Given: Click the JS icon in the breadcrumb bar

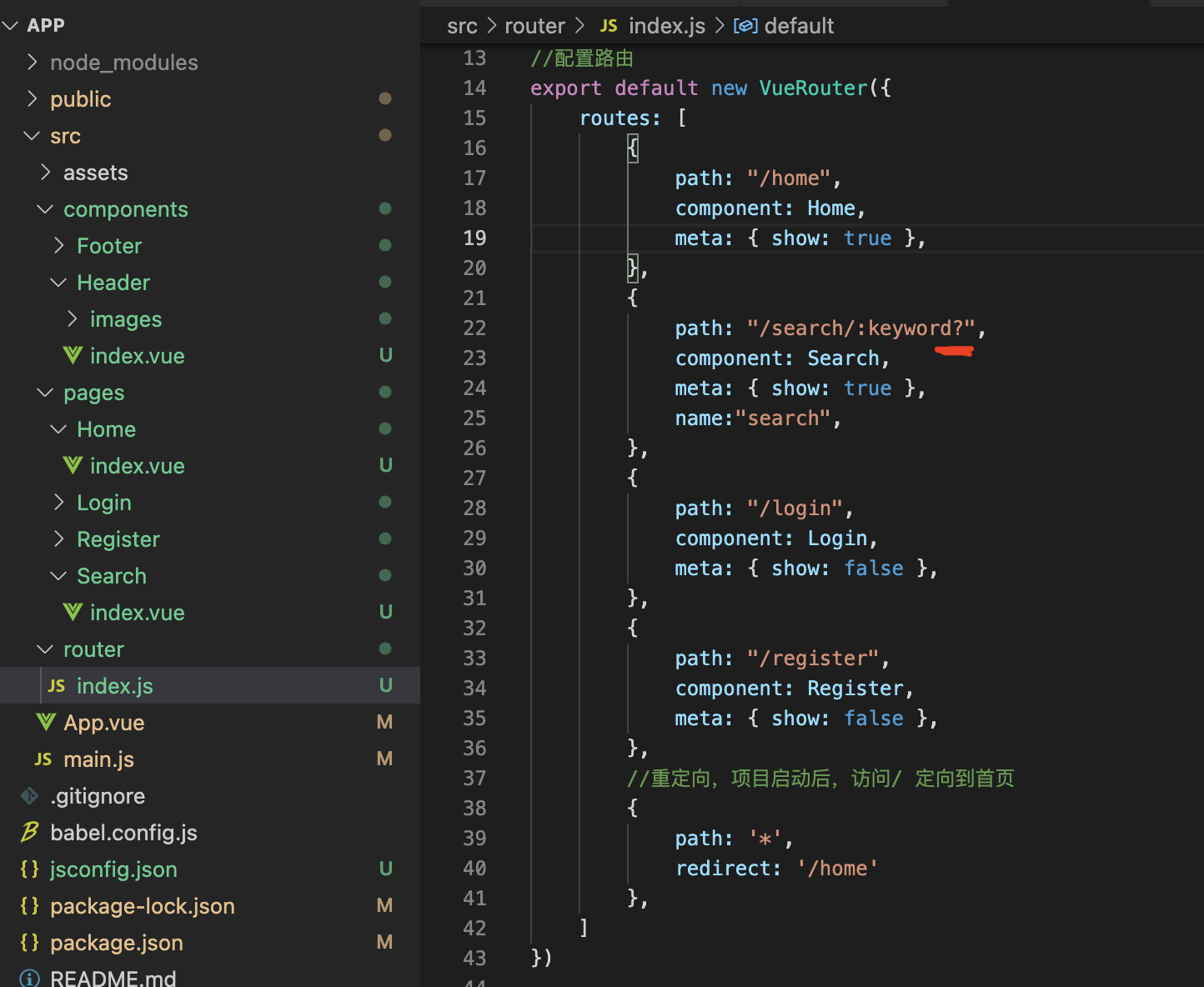Looking at the screenshot, I should [x=609, y=26].
